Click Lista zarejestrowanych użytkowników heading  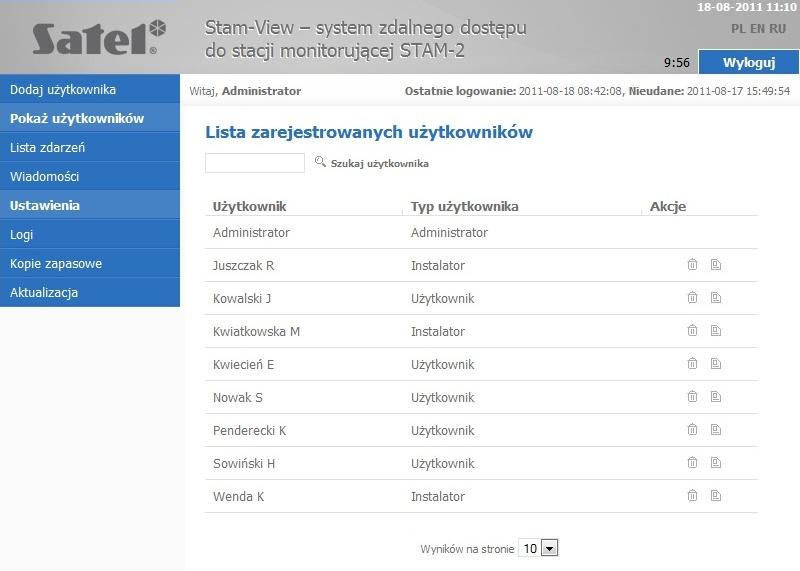pyautogui.click(x=369, y=132)
